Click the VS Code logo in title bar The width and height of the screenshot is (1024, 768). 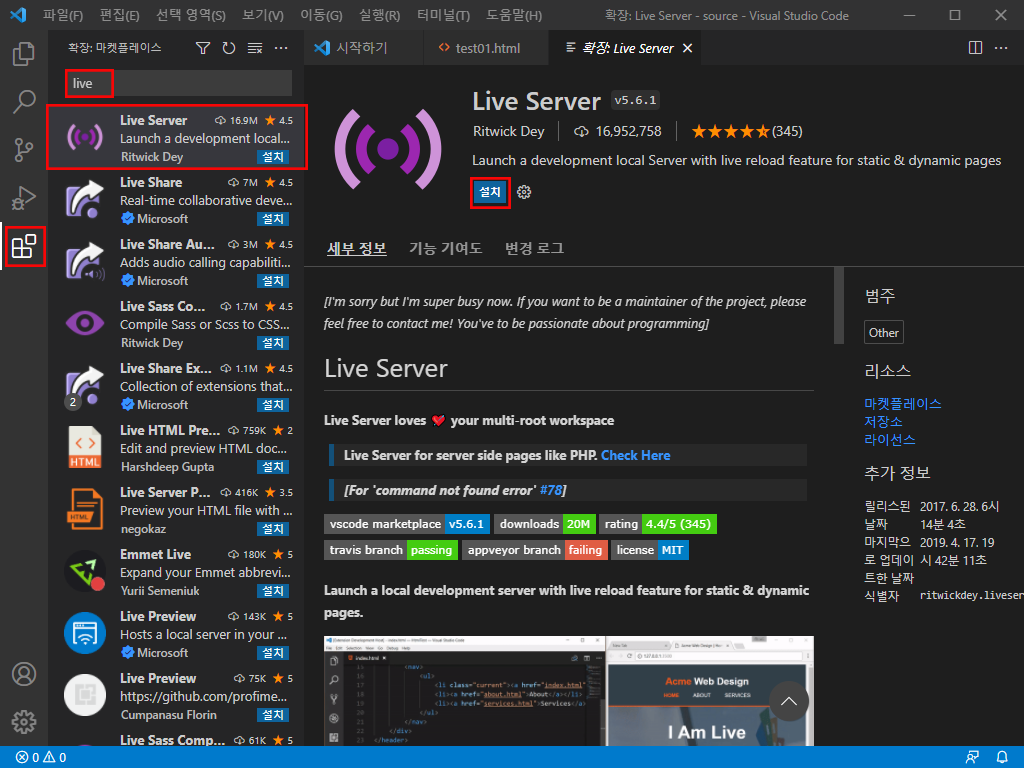[18, 14]
